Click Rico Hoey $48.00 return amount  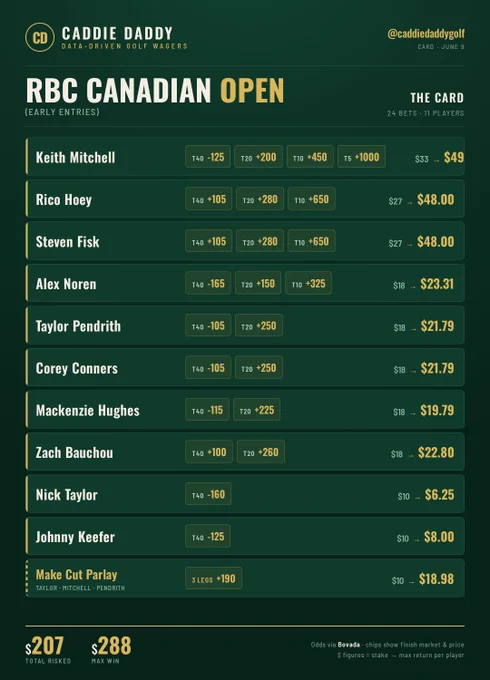435,199
